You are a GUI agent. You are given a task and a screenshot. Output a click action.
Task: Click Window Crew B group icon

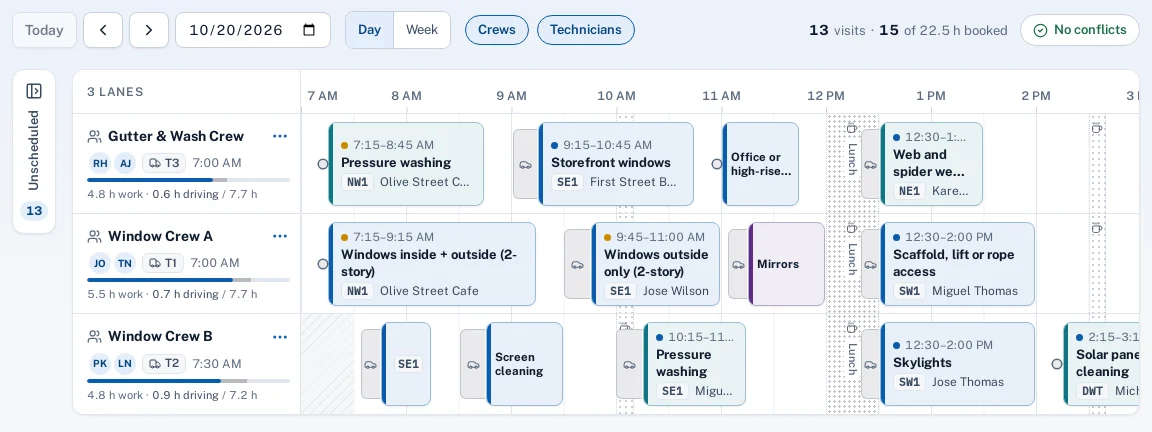click(x=94, y=336)
